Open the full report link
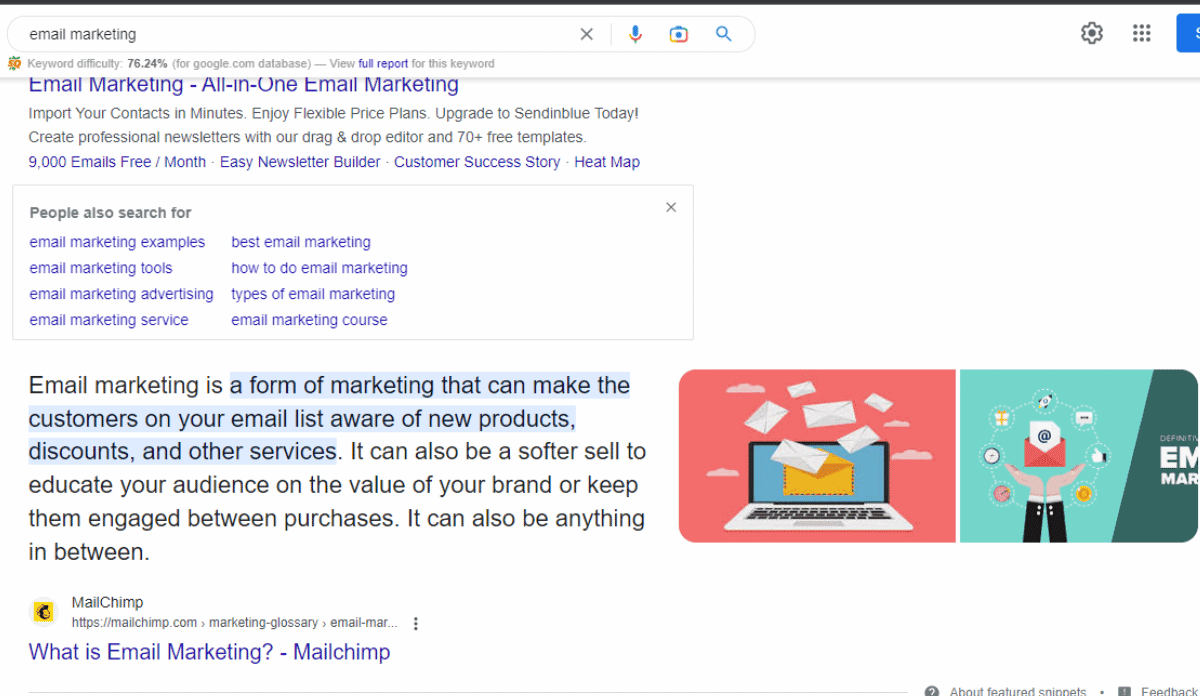Screen dimensions: 1200x696 tap(383, 63)
